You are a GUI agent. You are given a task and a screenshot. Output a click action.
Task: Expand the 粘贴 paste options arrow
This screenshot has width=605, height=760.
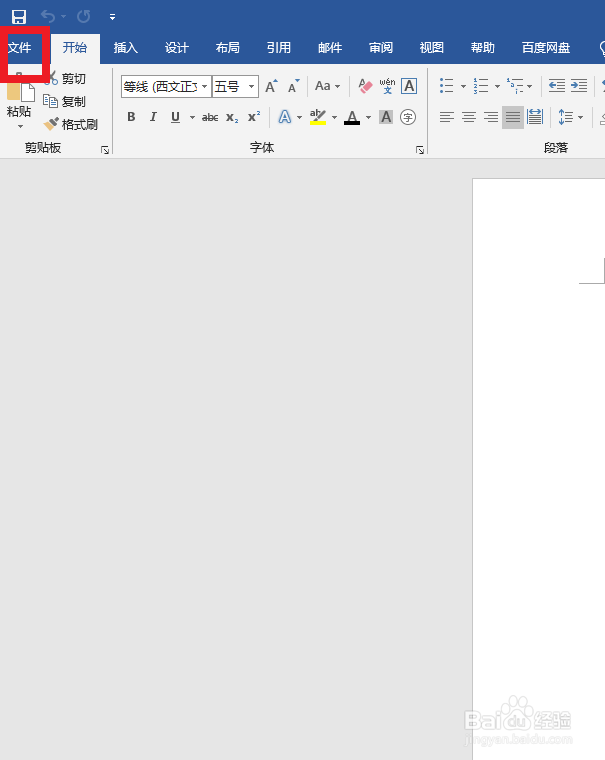coord(20,127)
